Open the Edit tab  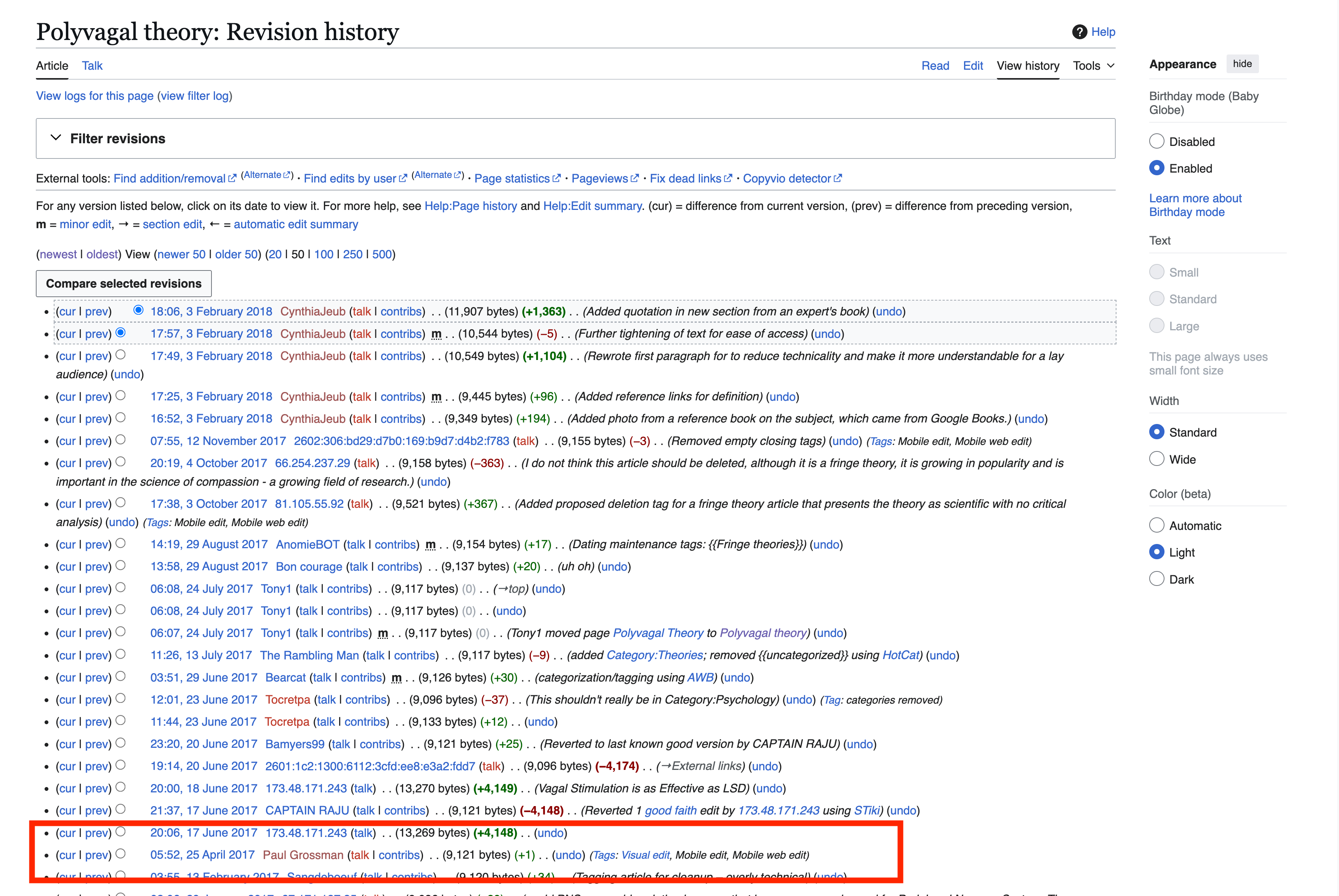pyautogui.click(x=973, y=66)
